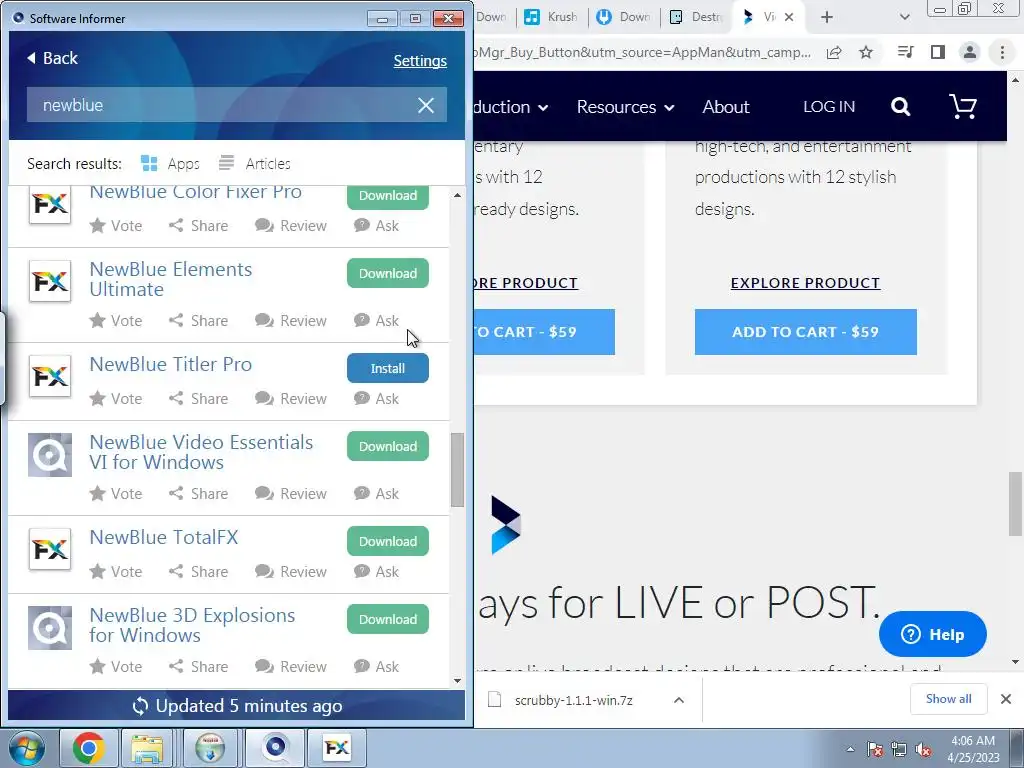1024x768 pixels.
Task: Download NewBlue TotalFX
Action: 388,541
